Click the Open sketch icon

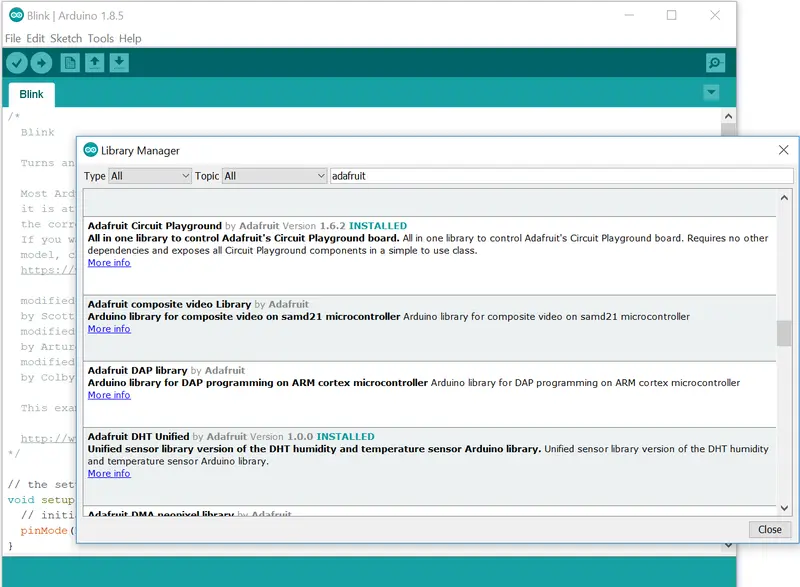(94, 63)
